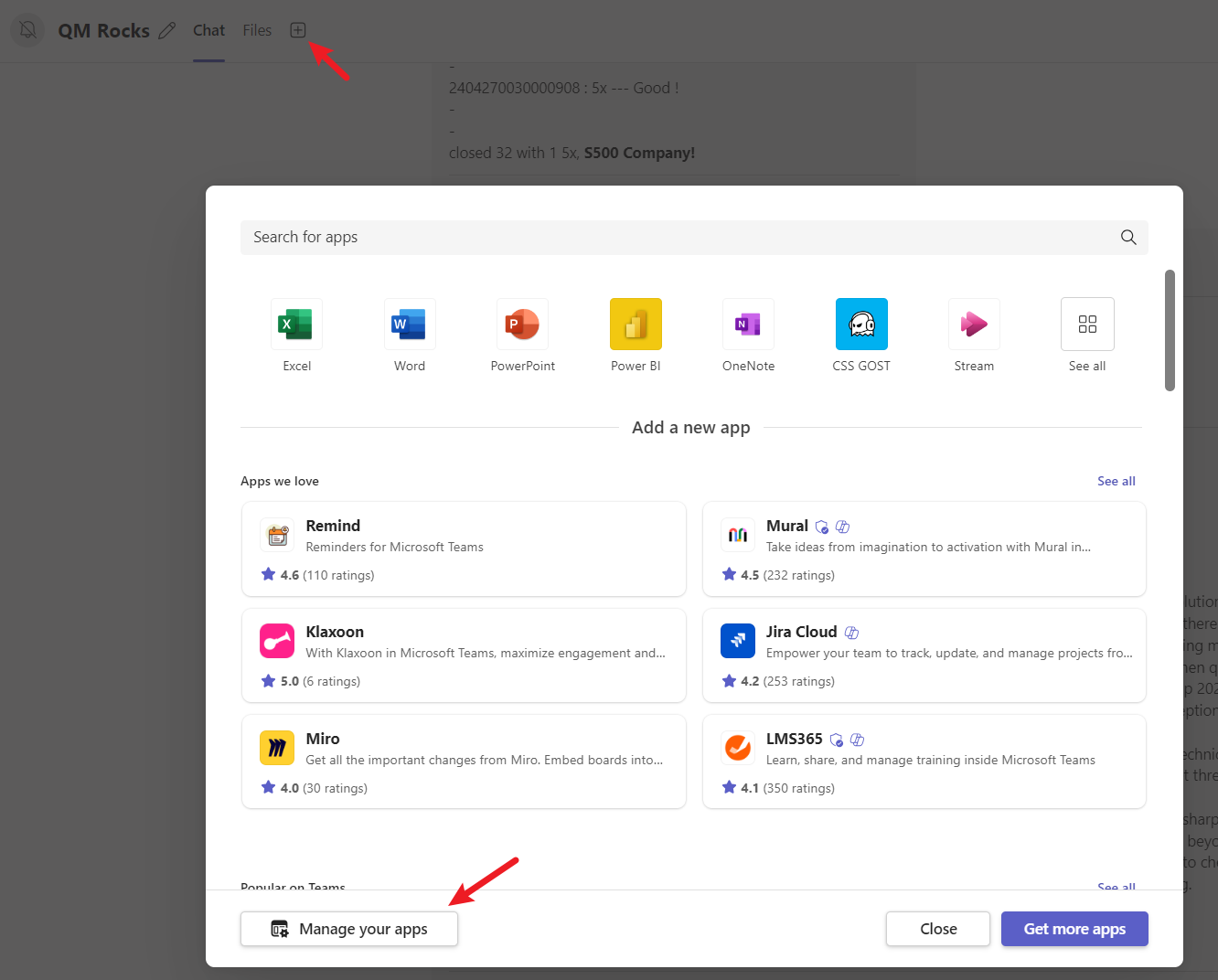
Task: Click Get more apps button
Action: 1074,929
